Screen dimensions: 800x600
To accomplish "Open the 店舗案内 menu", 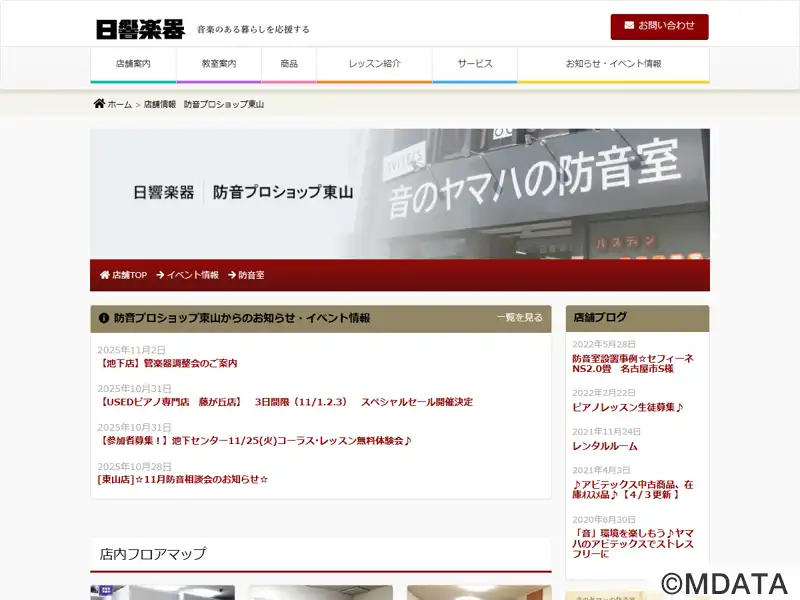I will point(133,64).
